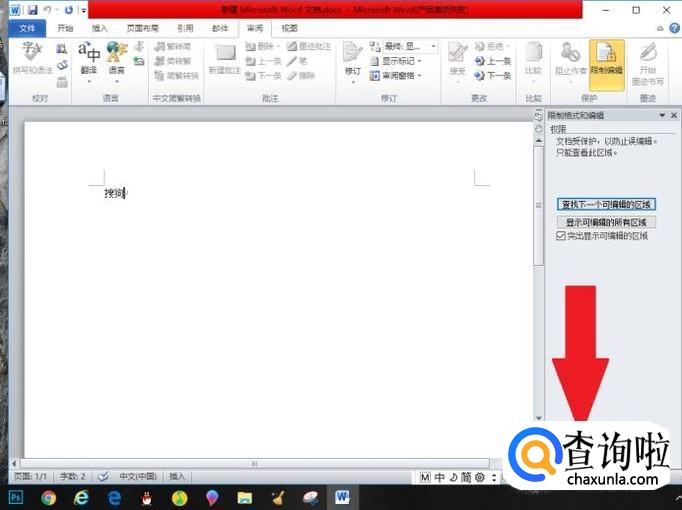Switch to the Mailings (邮件) tab
Viewport: 682px width, 510px height.
pyautogui.click(x=220, y=28)
